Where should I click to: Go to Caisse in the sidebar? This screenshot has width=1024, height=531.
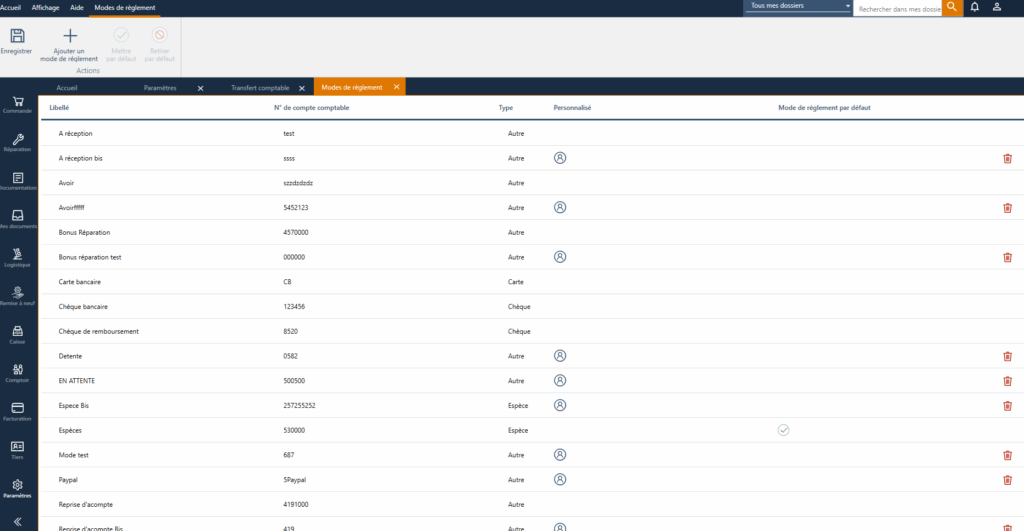pyautogui.click(x=18, y=331)
